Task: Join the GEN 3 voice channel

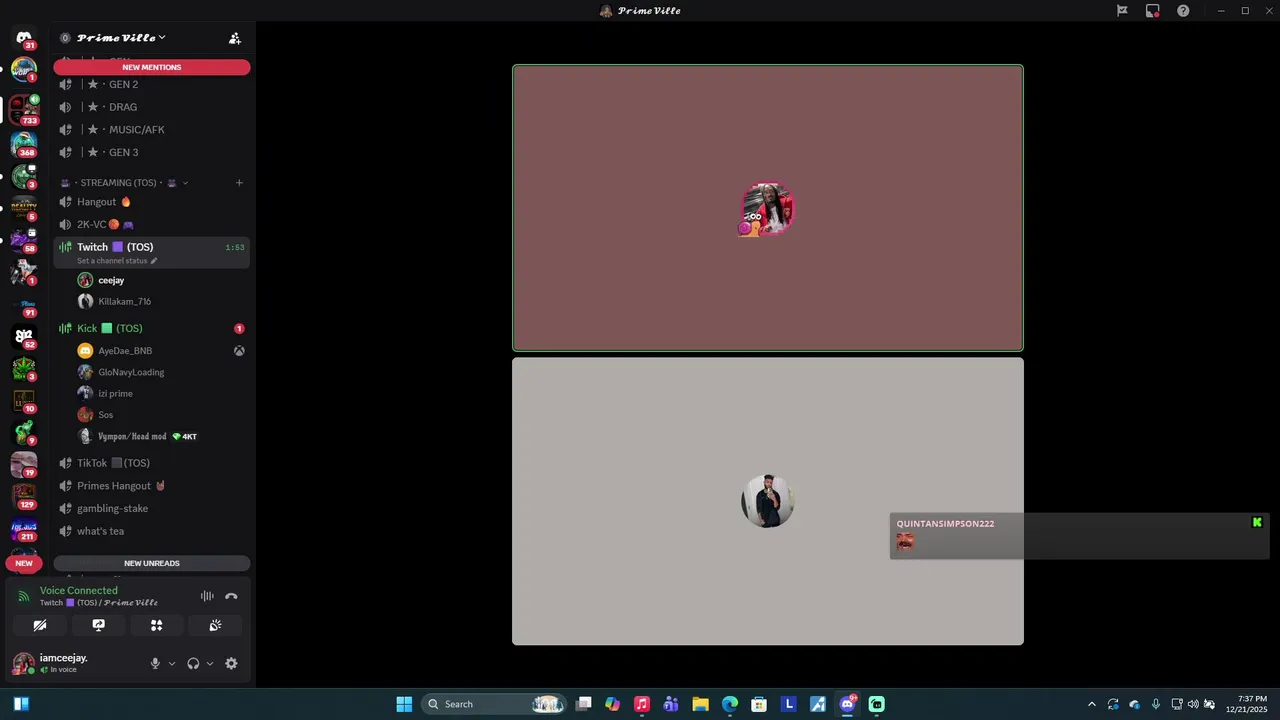Action: [152, 153]
